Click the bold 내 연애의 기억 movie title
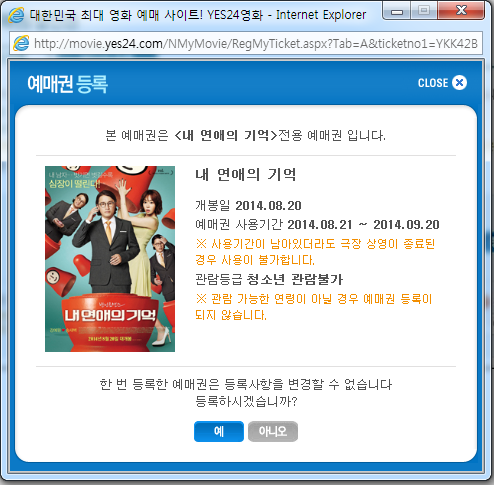The width and height of the screenshot is (494, 485). click(245, 174)
